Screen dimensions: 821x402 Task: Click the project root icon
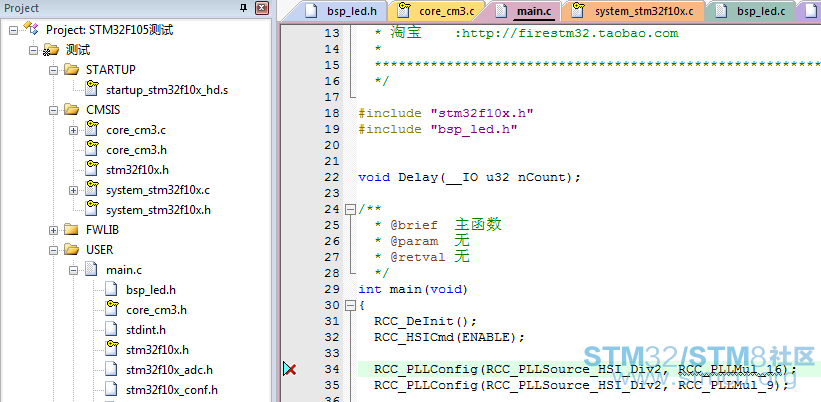point(31,29)
